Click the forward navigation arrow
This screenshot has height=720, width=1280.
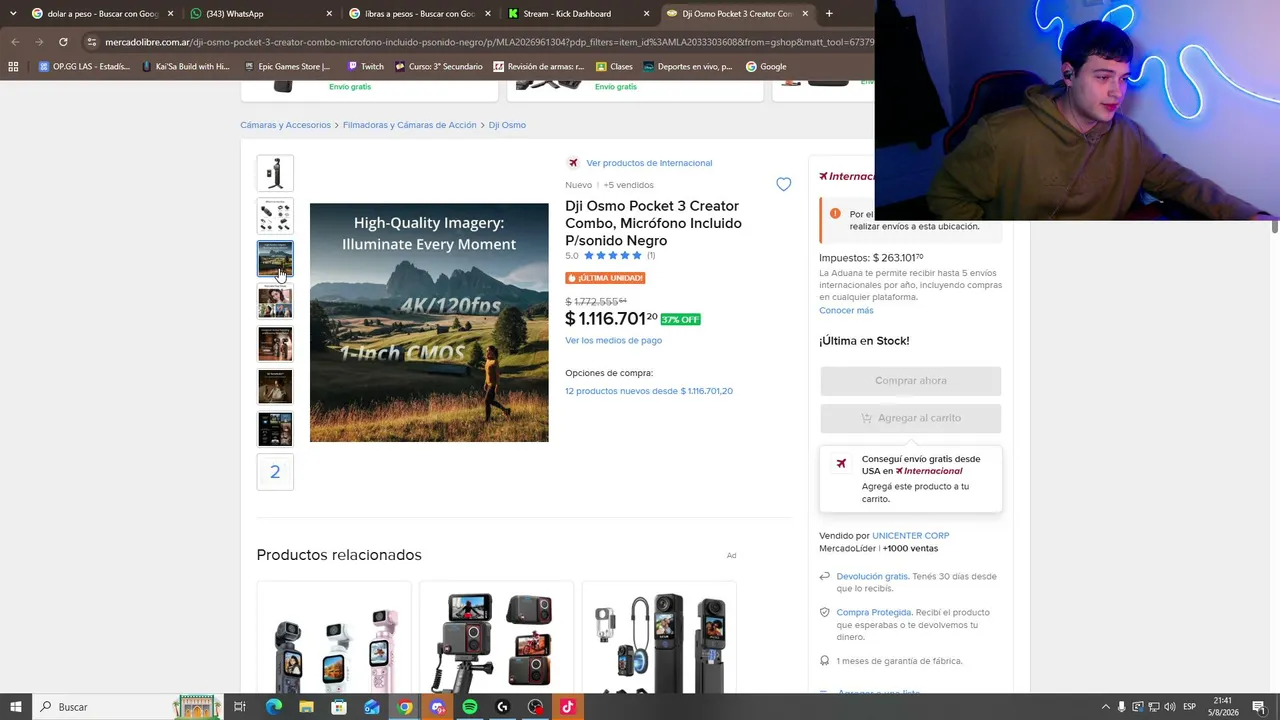click(39, 42)
